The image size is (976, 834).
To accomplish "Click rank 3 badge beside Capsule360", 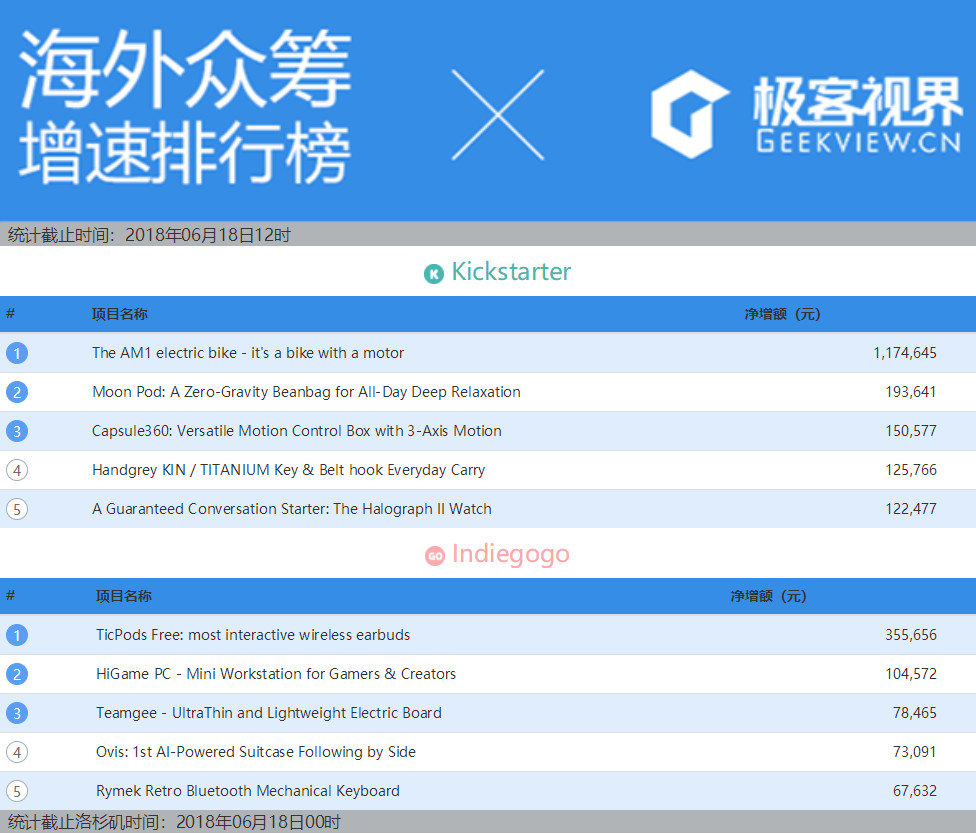I will [17, 431].
